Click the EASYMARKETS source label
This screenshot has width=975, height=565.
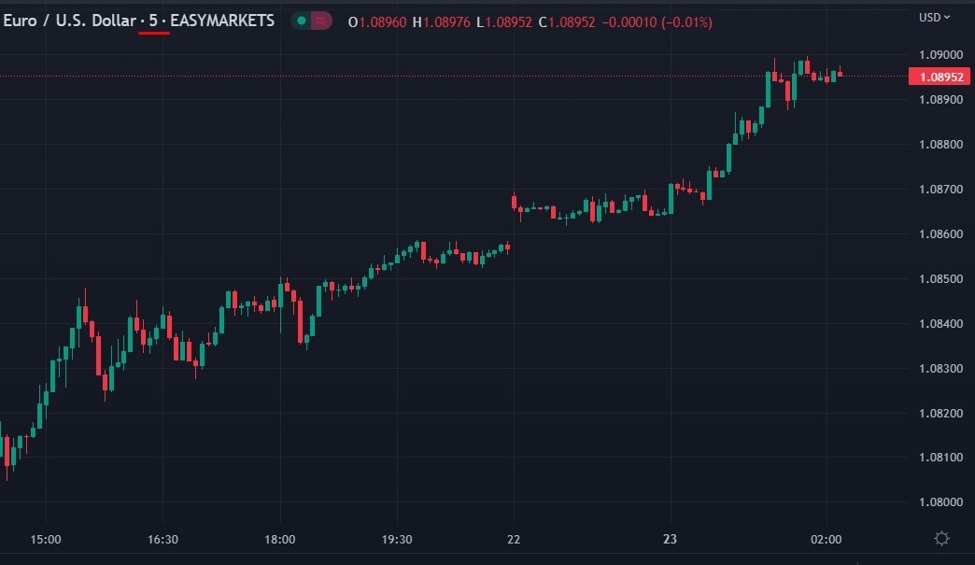(x=222, y=21)
